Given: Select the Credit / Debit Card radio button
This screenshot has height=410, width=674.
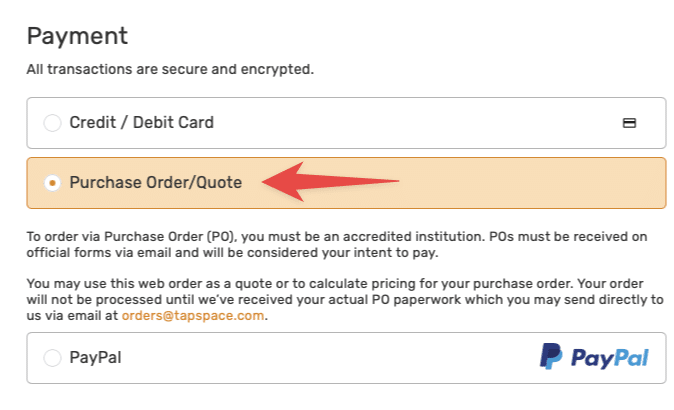Looking at the screenshot, I should point(52,123).
